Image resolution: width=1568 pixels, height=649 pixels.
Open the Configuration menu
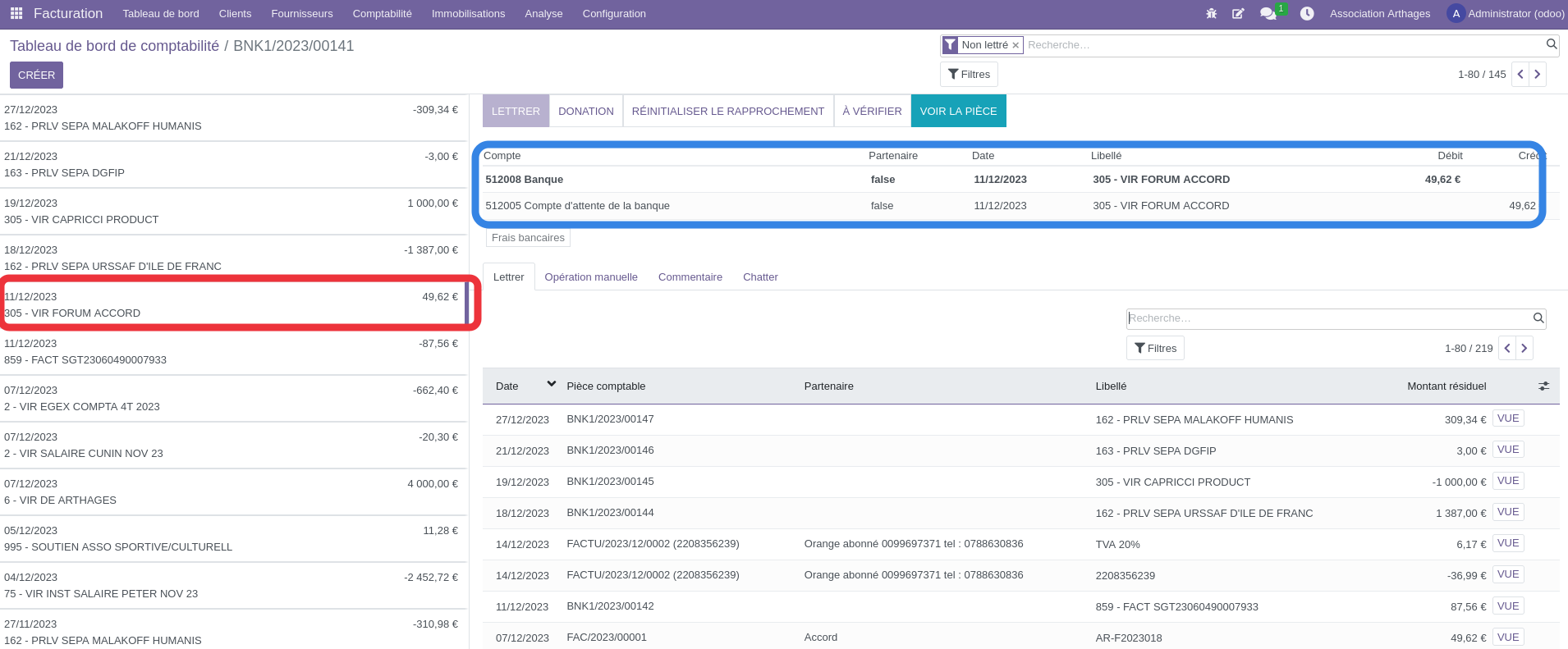[x=614, y=13]
